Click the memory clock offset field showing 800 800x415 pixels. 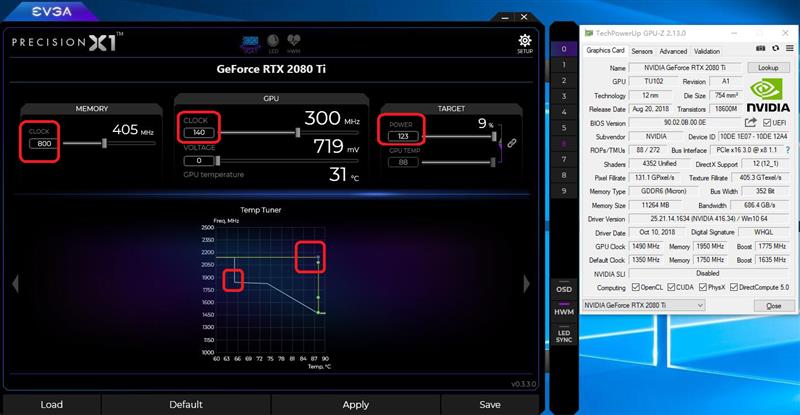click(x=44, y=144)
